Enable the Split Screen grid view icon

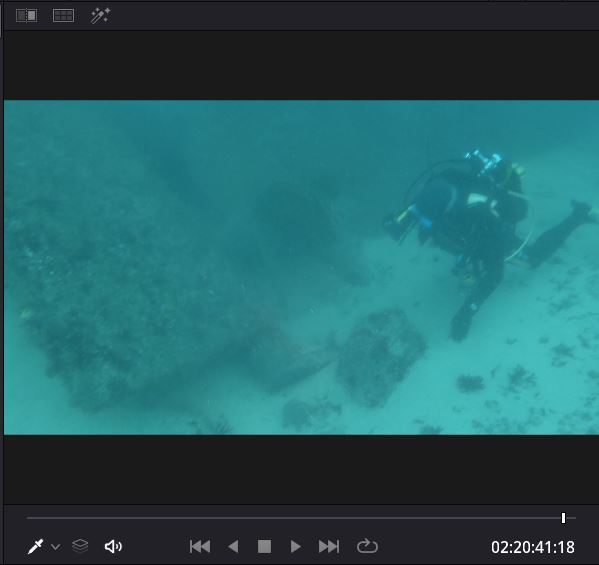[x=63, y=16]
